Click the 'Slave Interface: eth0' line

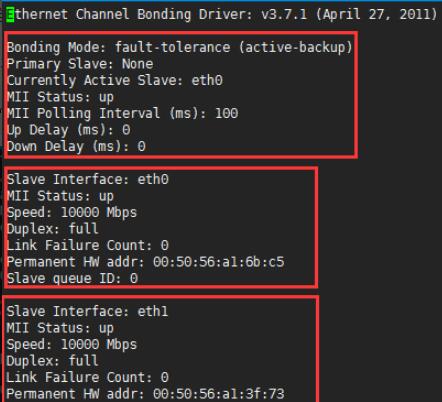point(88,179)
